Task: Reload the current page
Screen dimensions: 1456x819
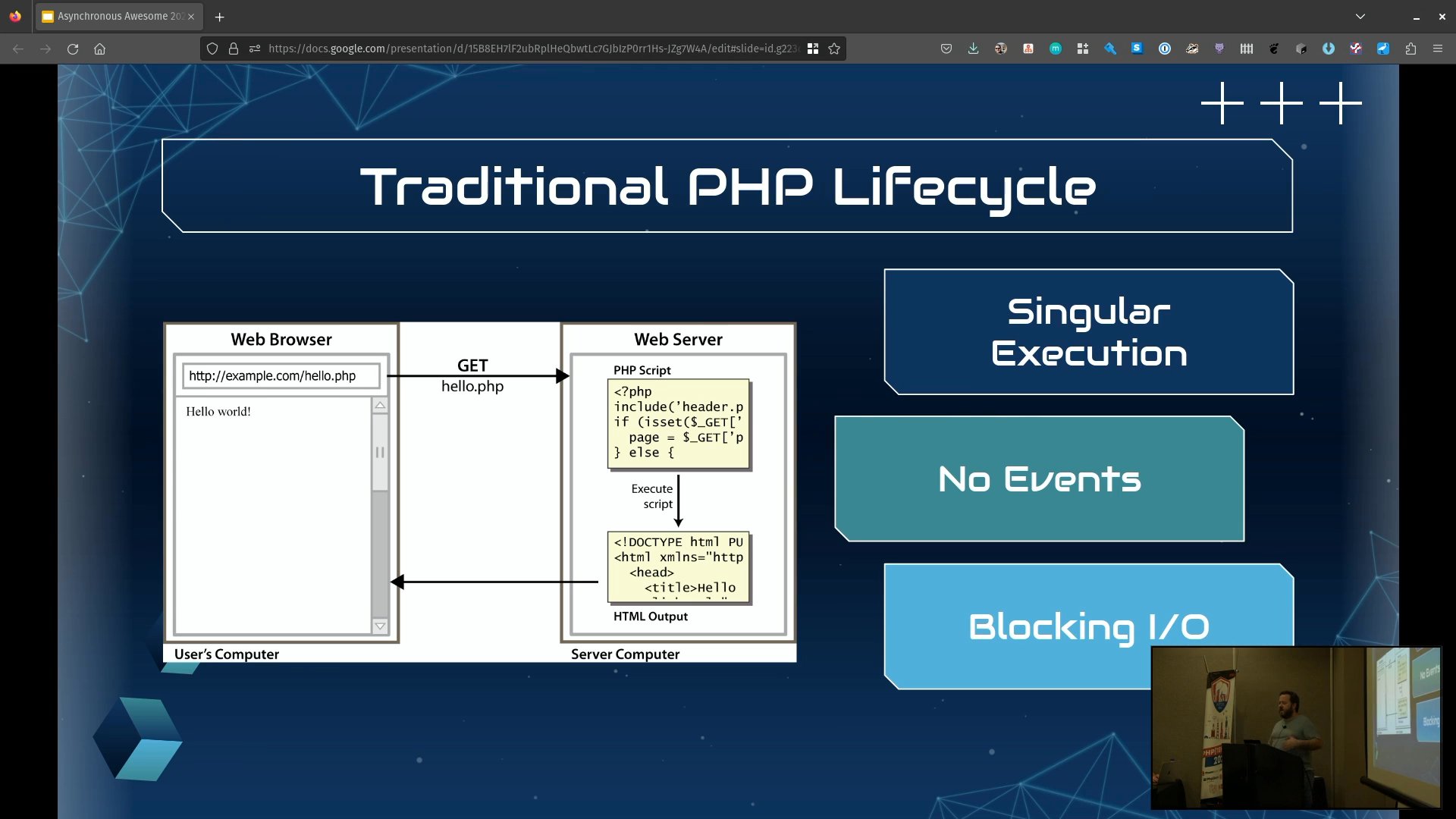Action: pyautogui.click(x=73, y=49)
